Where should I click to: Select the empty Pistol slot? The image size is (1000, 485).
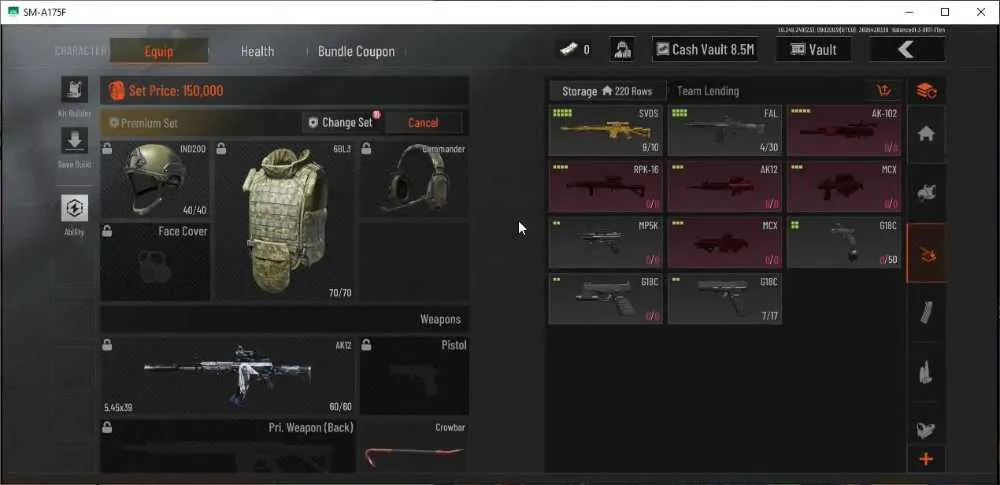pos(415,377)
